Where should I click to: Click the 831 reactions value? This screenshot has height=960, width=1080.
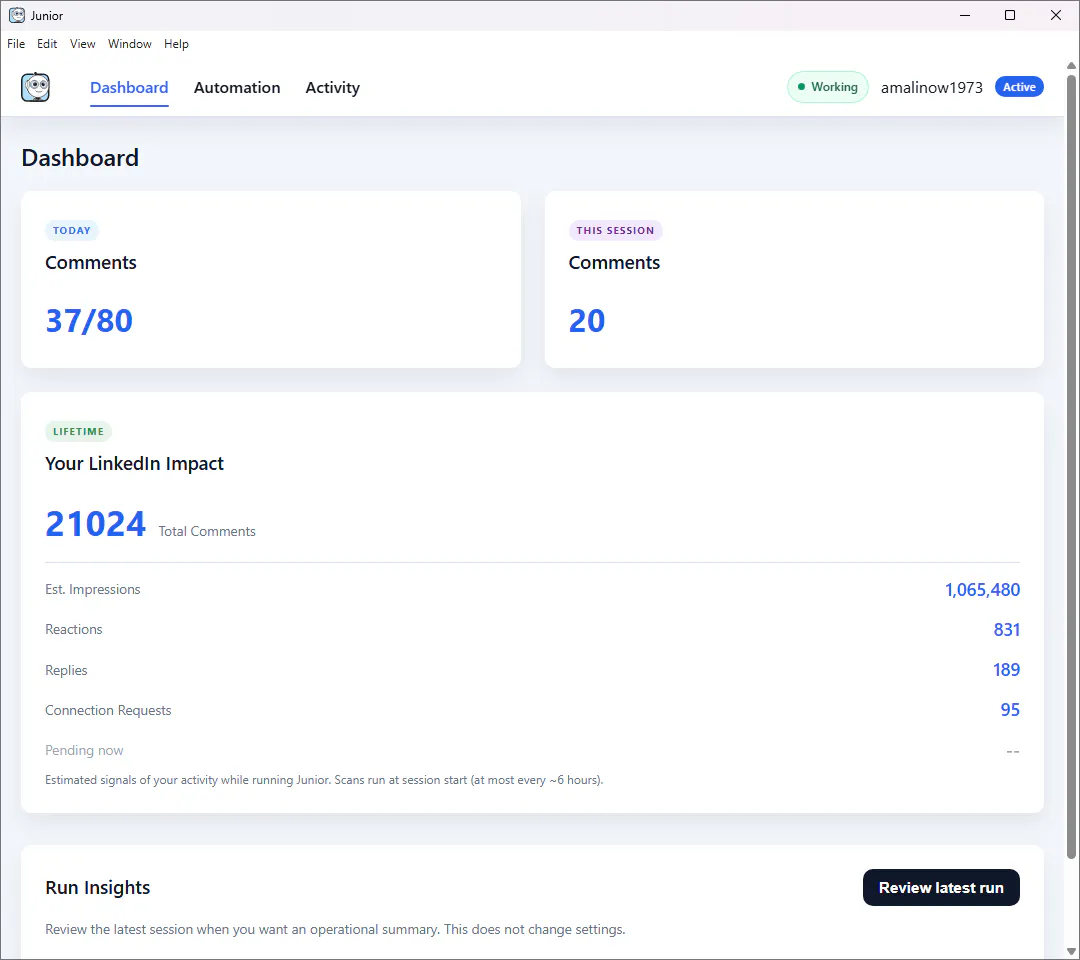pyautogui.click(x=1006, y=629)
